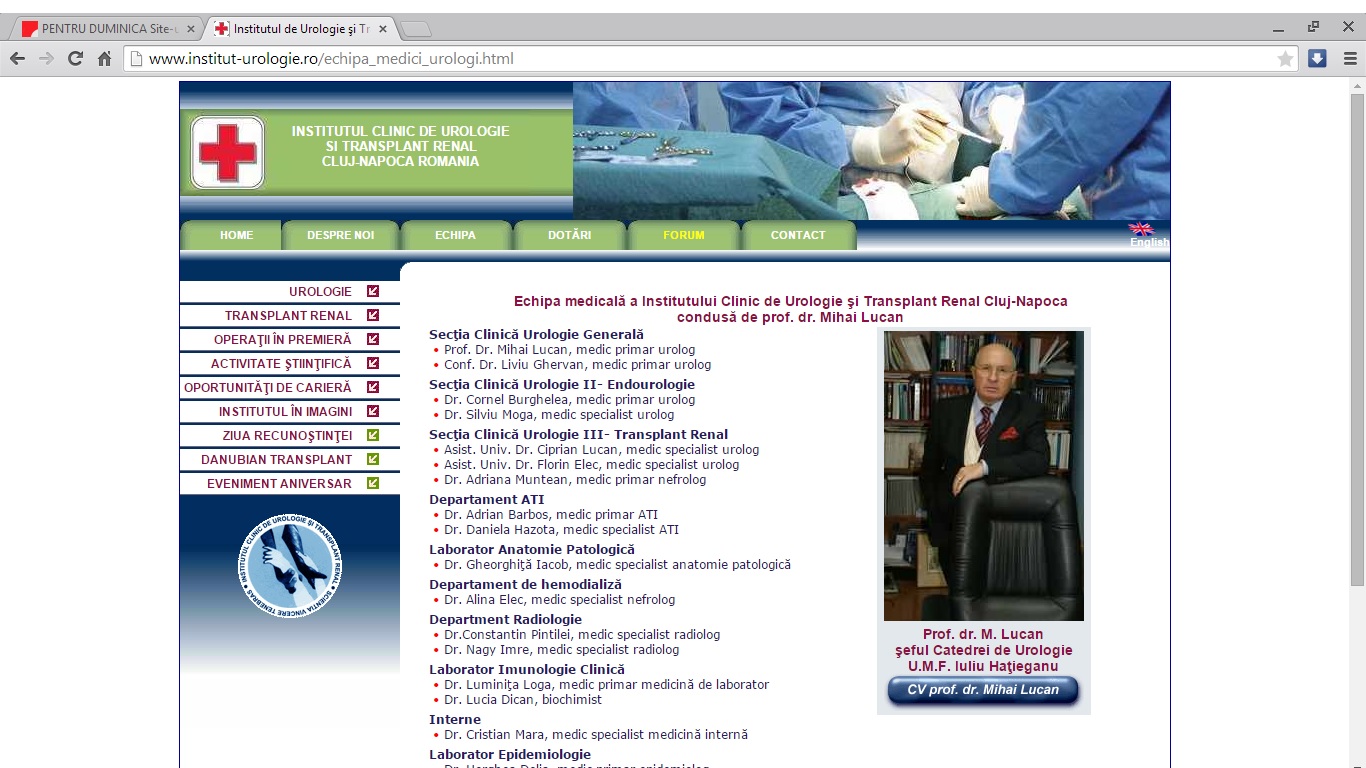Open the TRANSPLANT RENAL sidebar link
Image resolution: width=1366 pixels, height=768 pixels.
288,316
